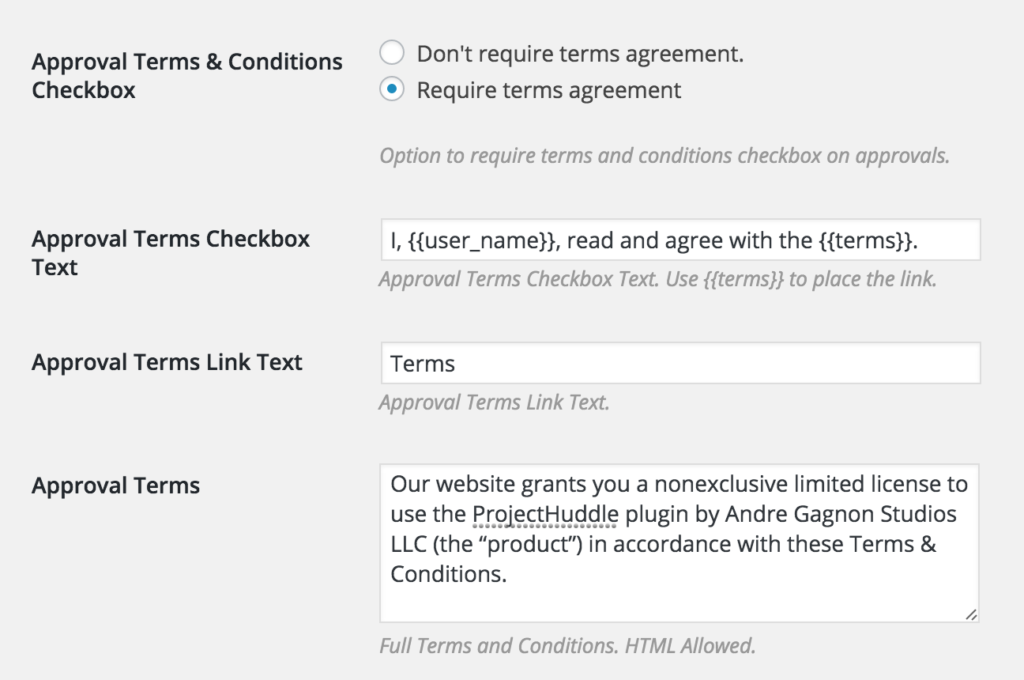
Task: Click the Approval Terms Link Text input
Action: pos(680,363)
